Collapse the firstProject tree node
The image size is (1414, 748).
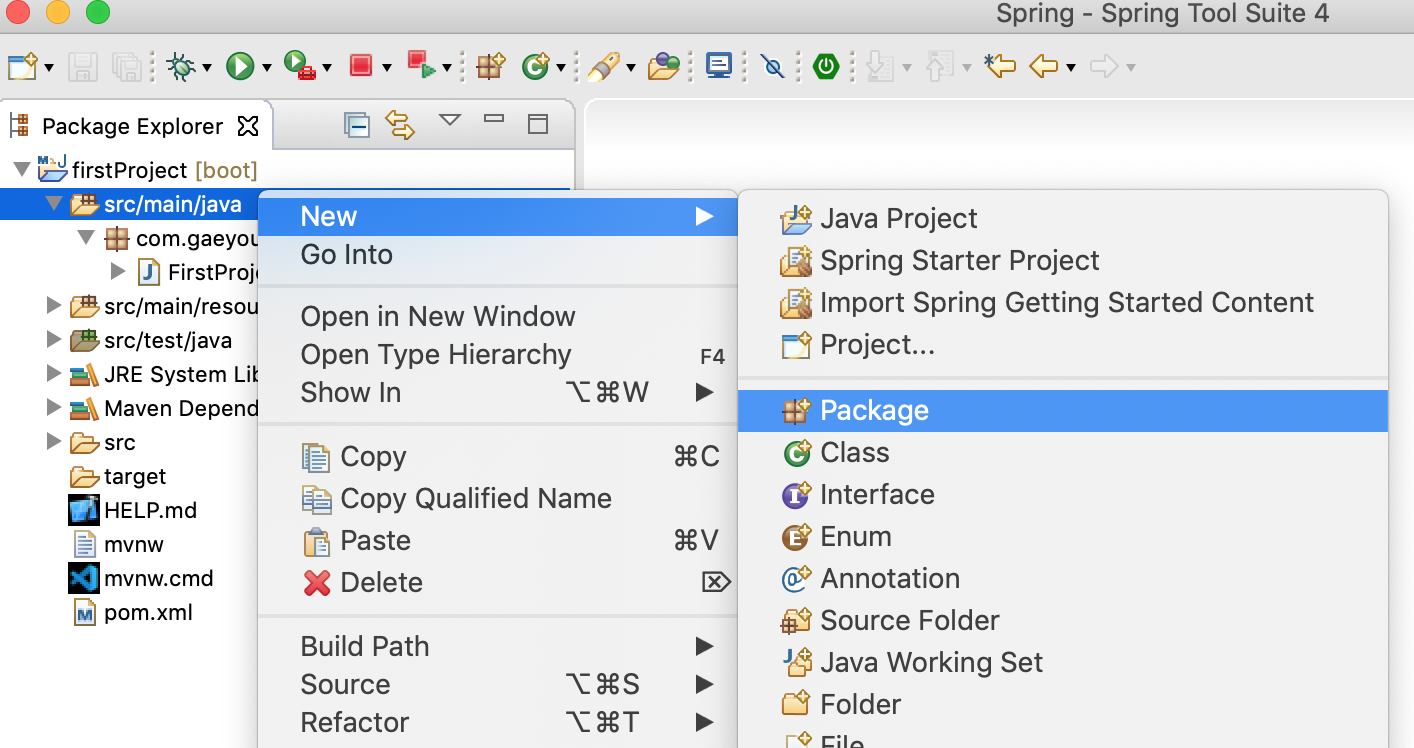[21, 169]
